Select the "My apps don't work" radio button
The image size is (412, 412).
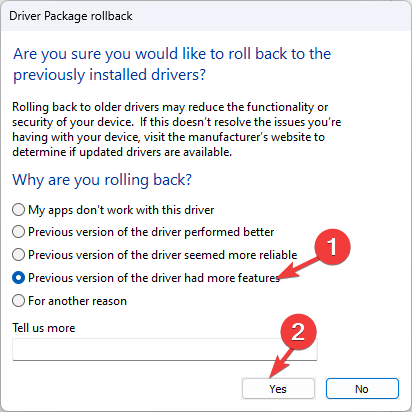pos(18,210)
